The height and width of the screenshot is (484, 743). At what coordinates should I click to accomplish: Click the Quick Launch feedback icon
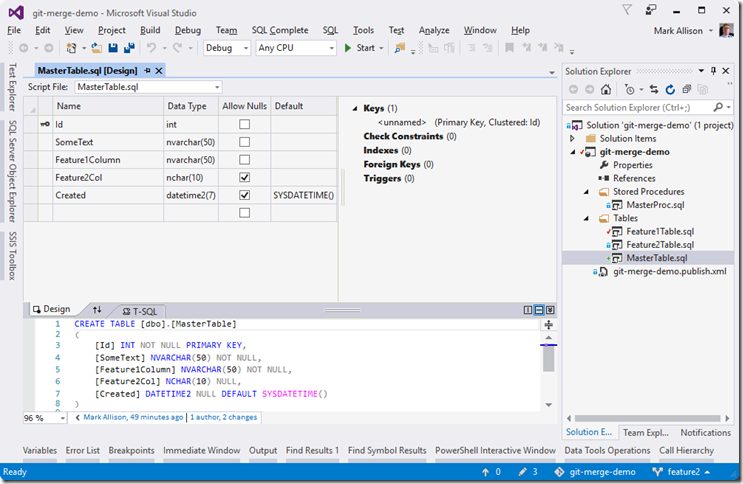651,10
